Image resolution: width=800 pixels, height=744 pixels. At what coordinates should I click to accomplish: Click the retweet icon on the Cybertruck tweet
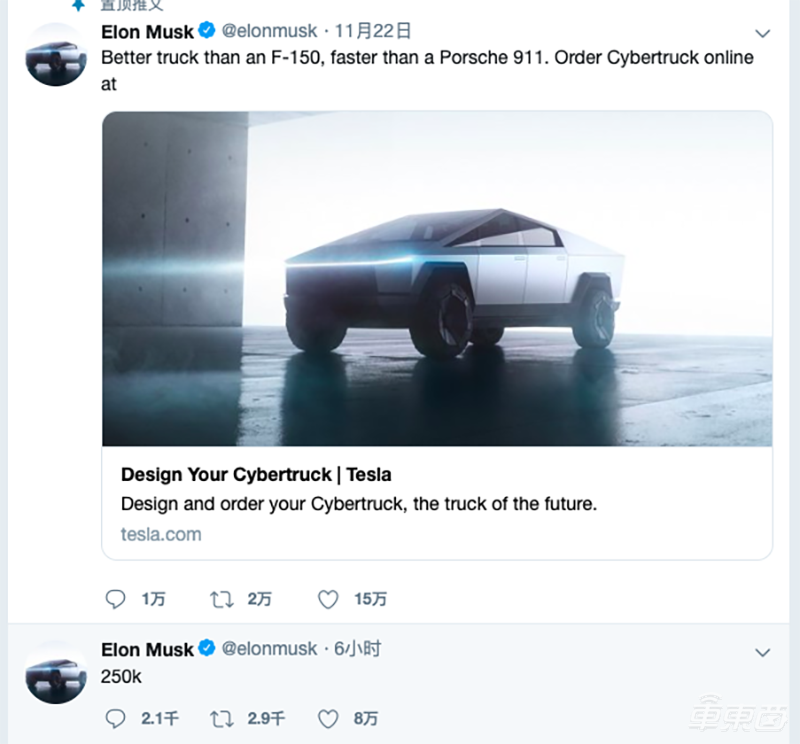click(x=220, y=599)
